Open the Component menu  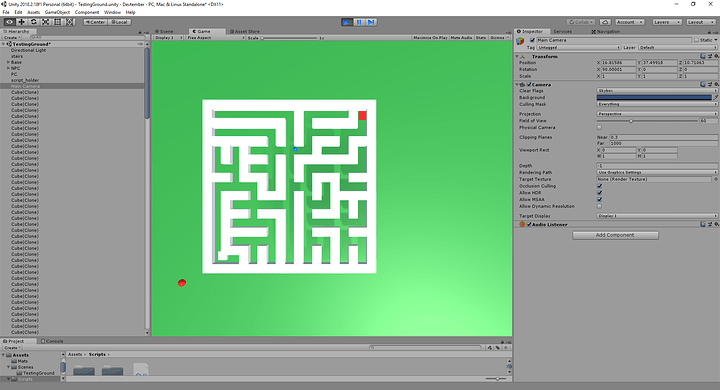87,12
